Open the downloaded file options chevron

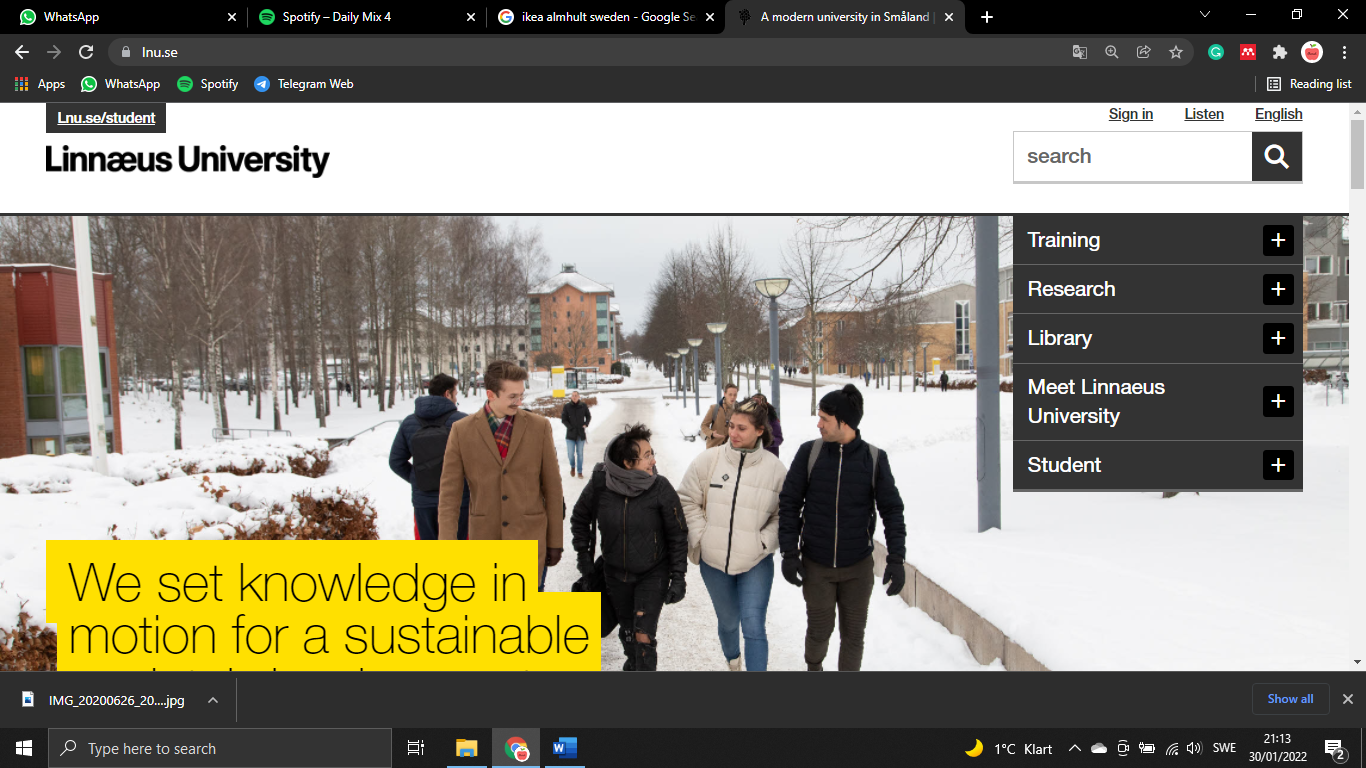(213, 700)
